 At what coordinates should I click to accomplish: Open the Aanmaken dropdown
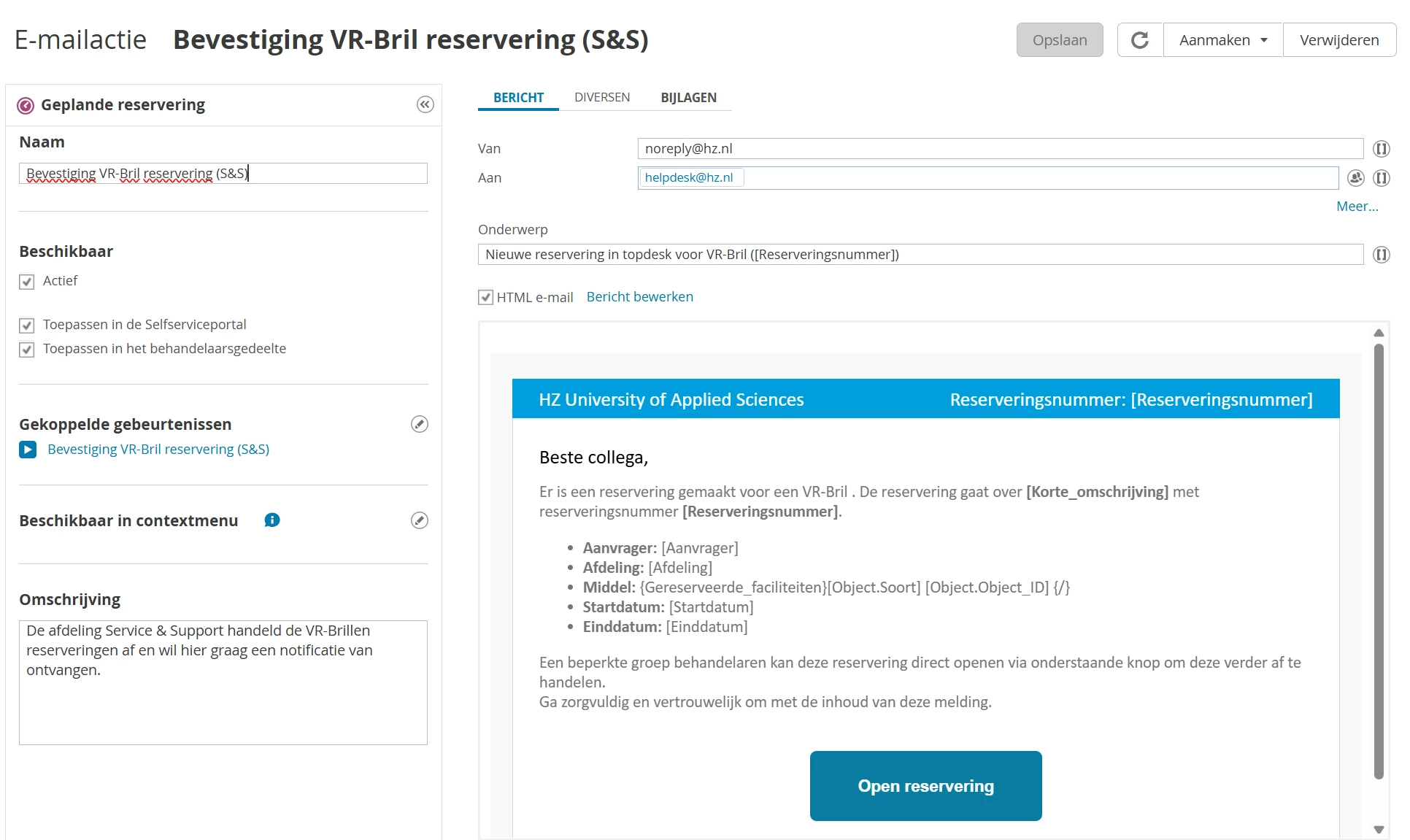[1222, 40]
